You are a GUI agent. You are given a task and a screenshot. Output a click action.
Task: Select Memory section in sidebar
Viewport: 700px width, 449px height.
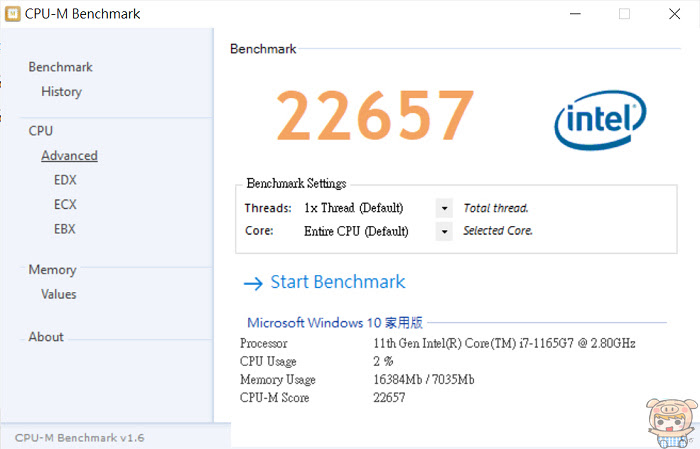click(x=52, y=270)
